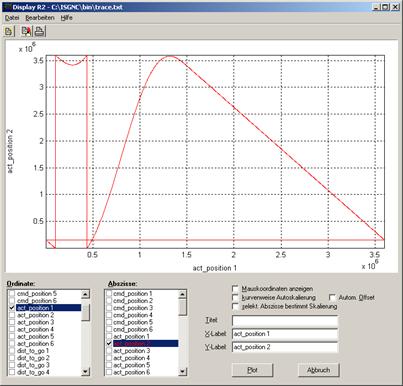Open the Bearbeiten menu
The image size is (403, 386).
(40, 18)
